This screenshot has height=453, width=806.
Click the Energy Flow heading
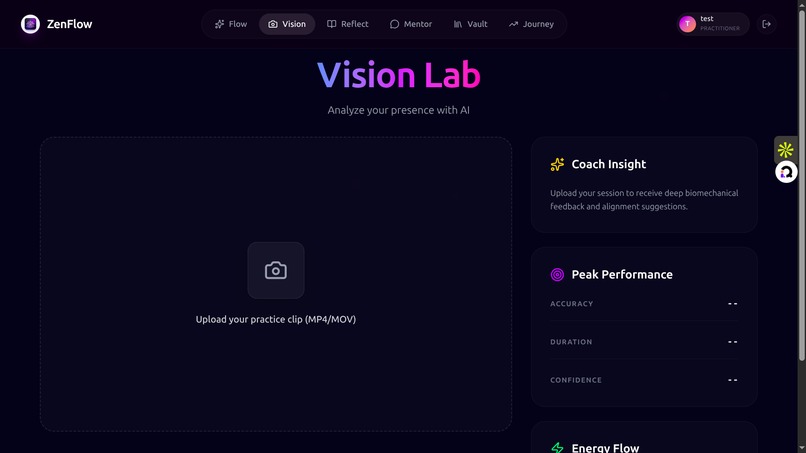[x=606, y=448]
